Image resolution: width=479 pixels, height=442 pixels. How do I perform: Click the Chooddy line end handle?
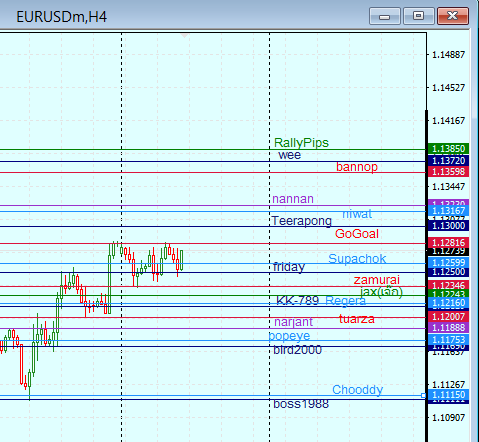423,395
